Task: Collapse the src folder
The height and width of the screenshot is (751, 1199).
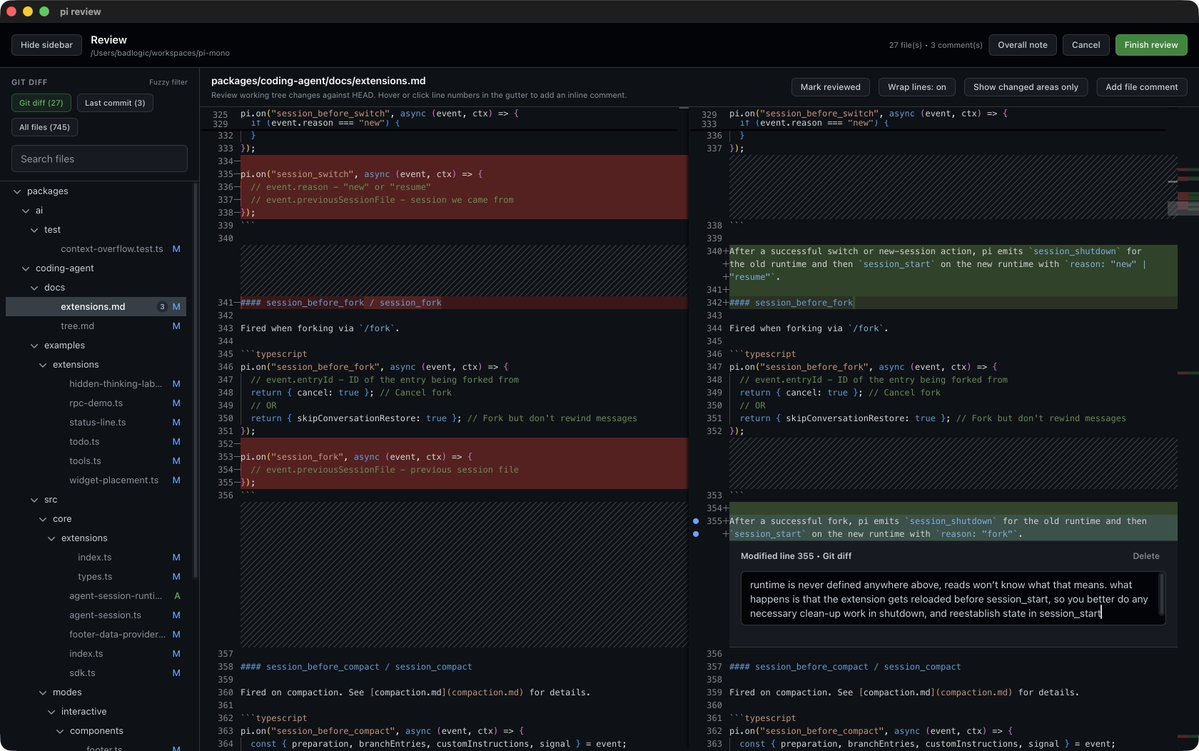Action: click(x=34, y=499)
